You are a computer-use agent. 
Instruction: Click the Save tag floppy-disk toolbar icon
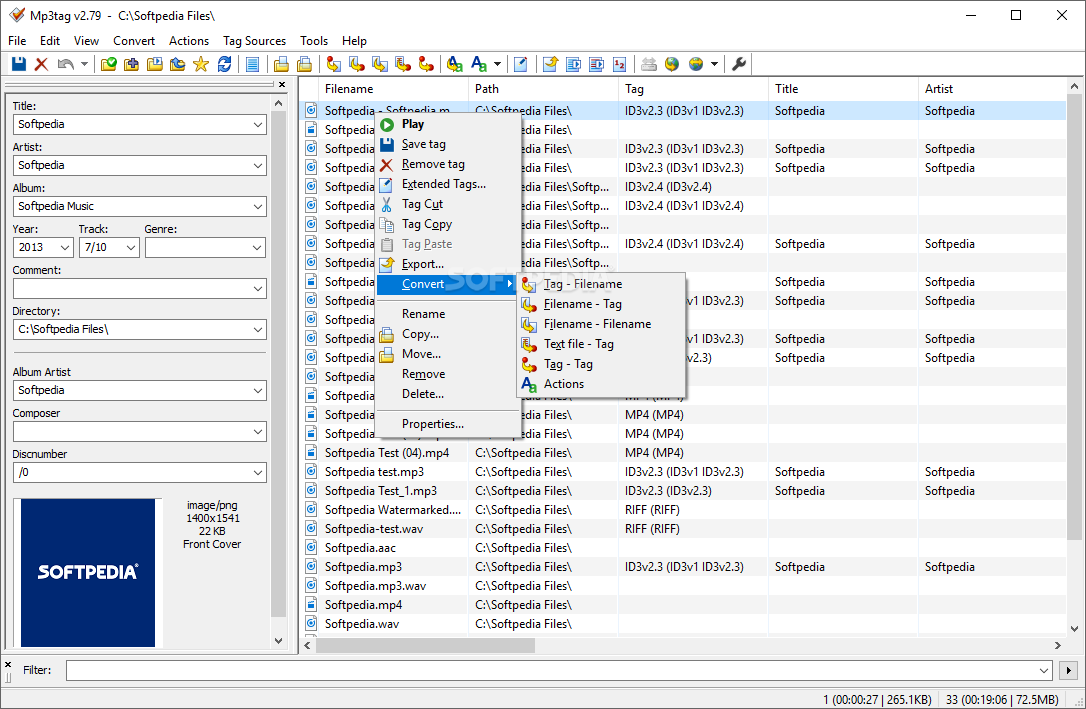tap(19, 64)
